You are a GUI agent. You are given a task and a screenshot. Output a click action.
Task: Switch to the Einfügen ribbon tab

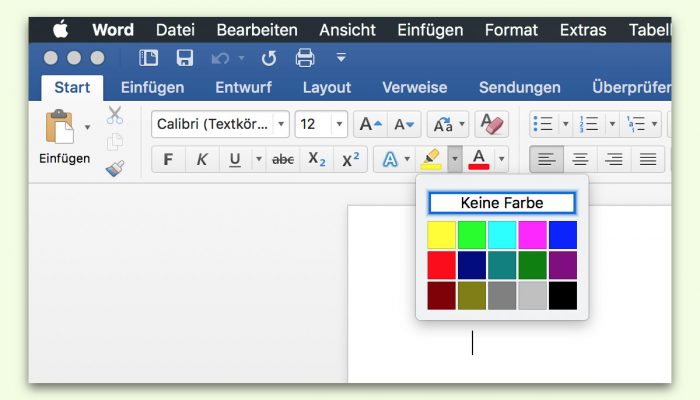tap(152, 88)
